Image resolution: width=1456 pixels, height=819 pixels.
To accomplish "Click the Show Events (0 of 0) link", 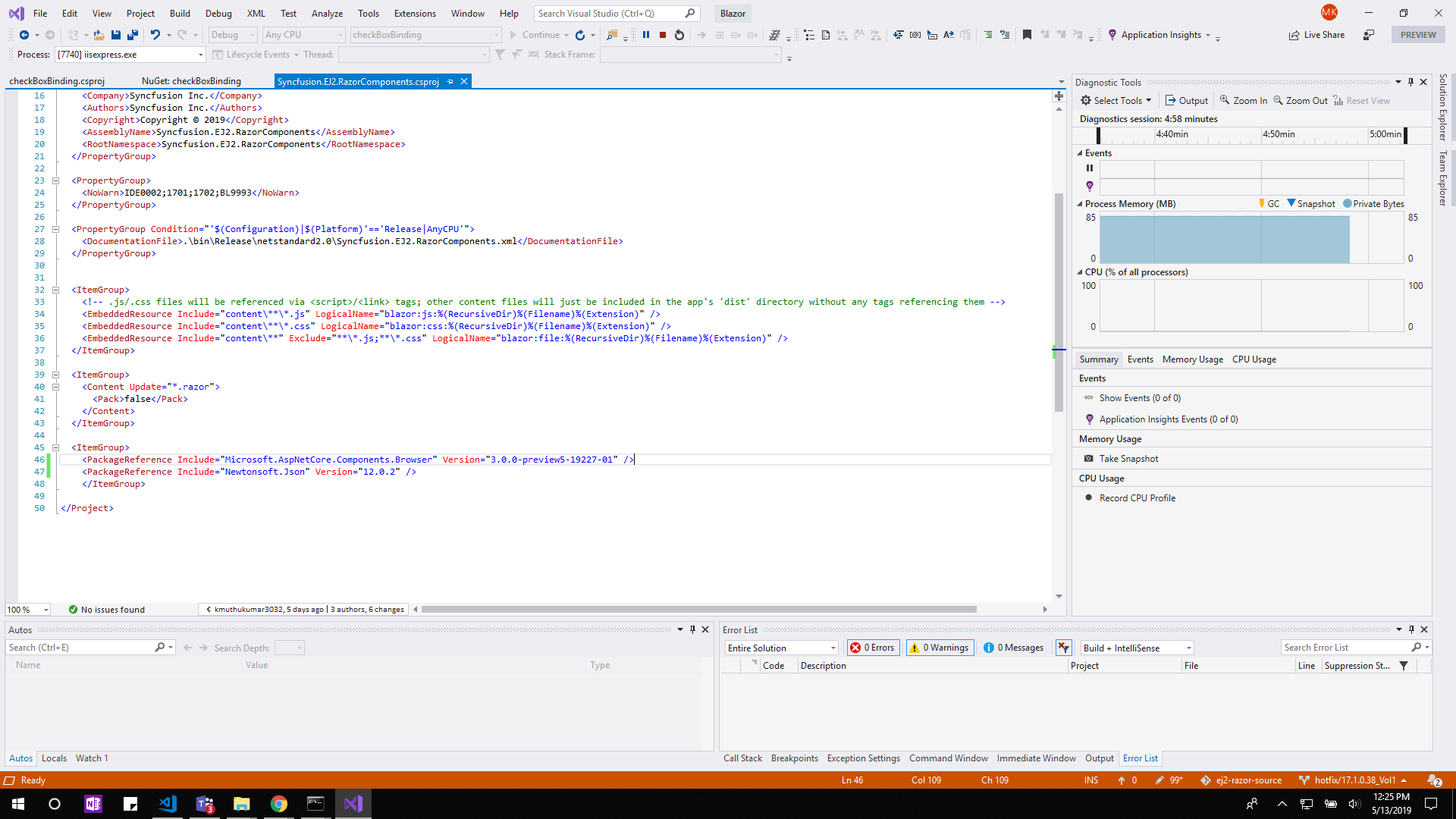I will [x=1140, y=397].
